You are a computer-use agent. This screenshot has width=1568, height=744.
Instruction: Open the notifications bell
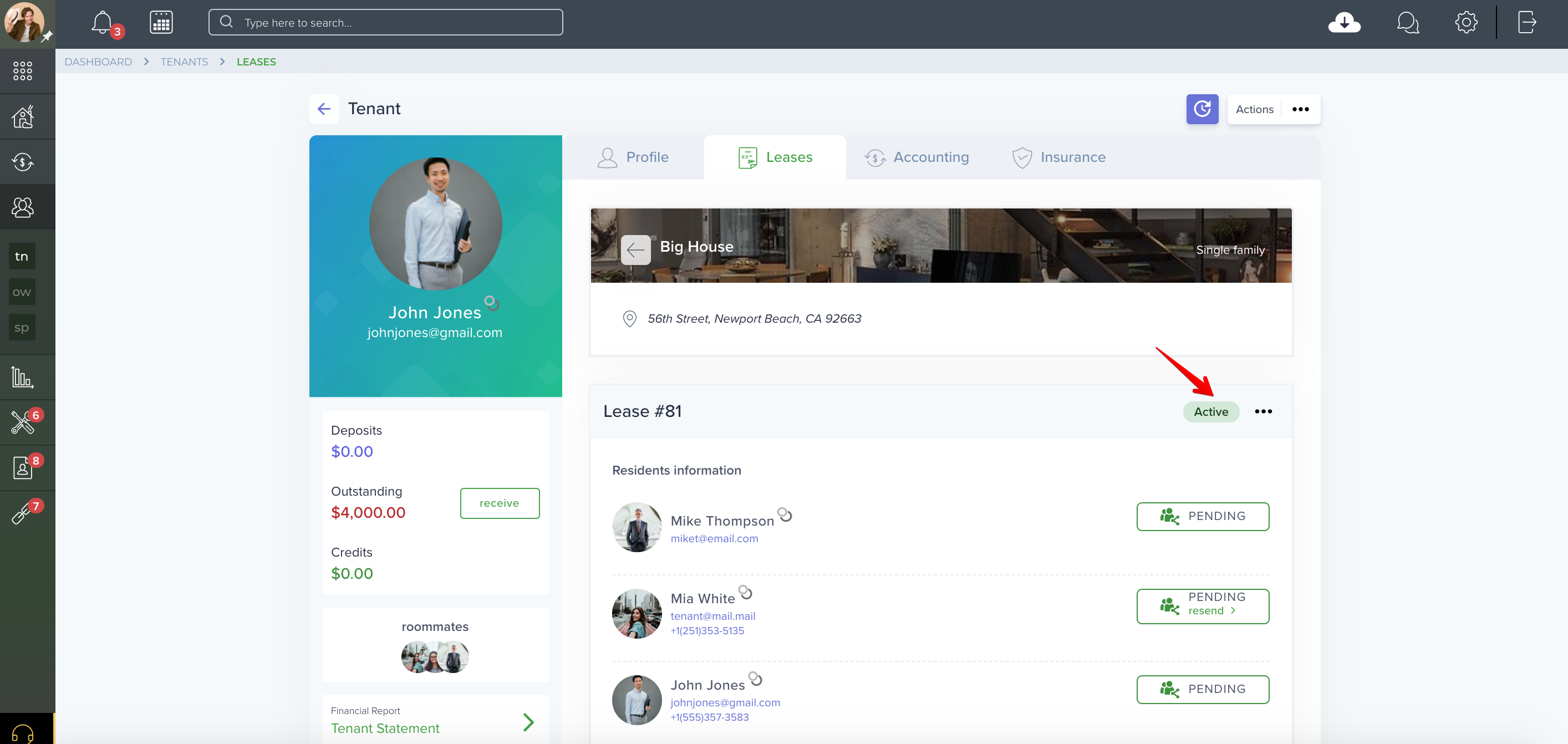click(x=102, y=23)
